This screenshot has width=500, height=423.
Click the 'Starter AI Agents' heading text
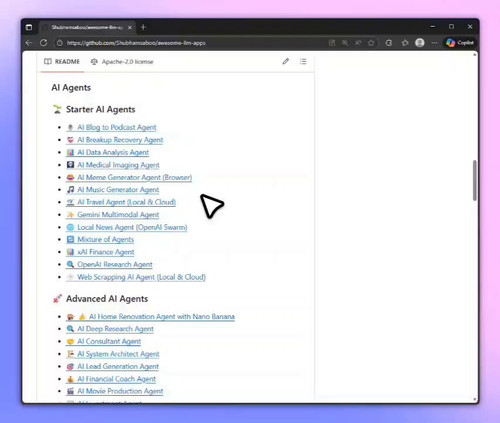[x=101, y=110]
